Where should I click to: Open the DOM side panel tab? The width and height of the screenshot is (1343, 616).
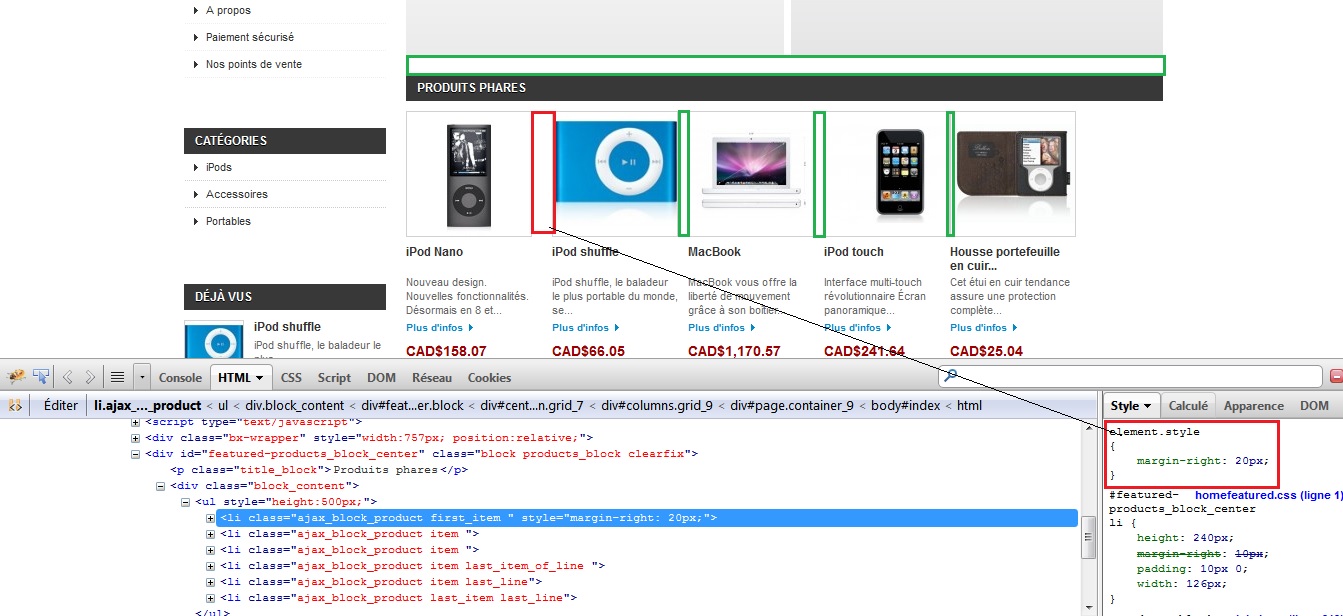coord(1314,406)
